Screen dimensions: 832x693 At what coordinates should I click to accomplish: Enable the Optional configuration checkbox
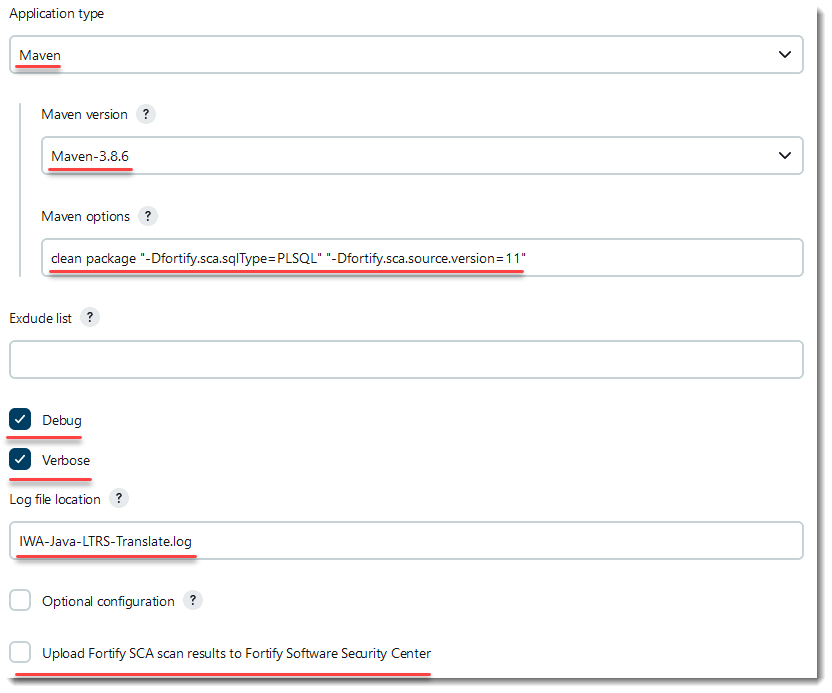click(18, 600)
